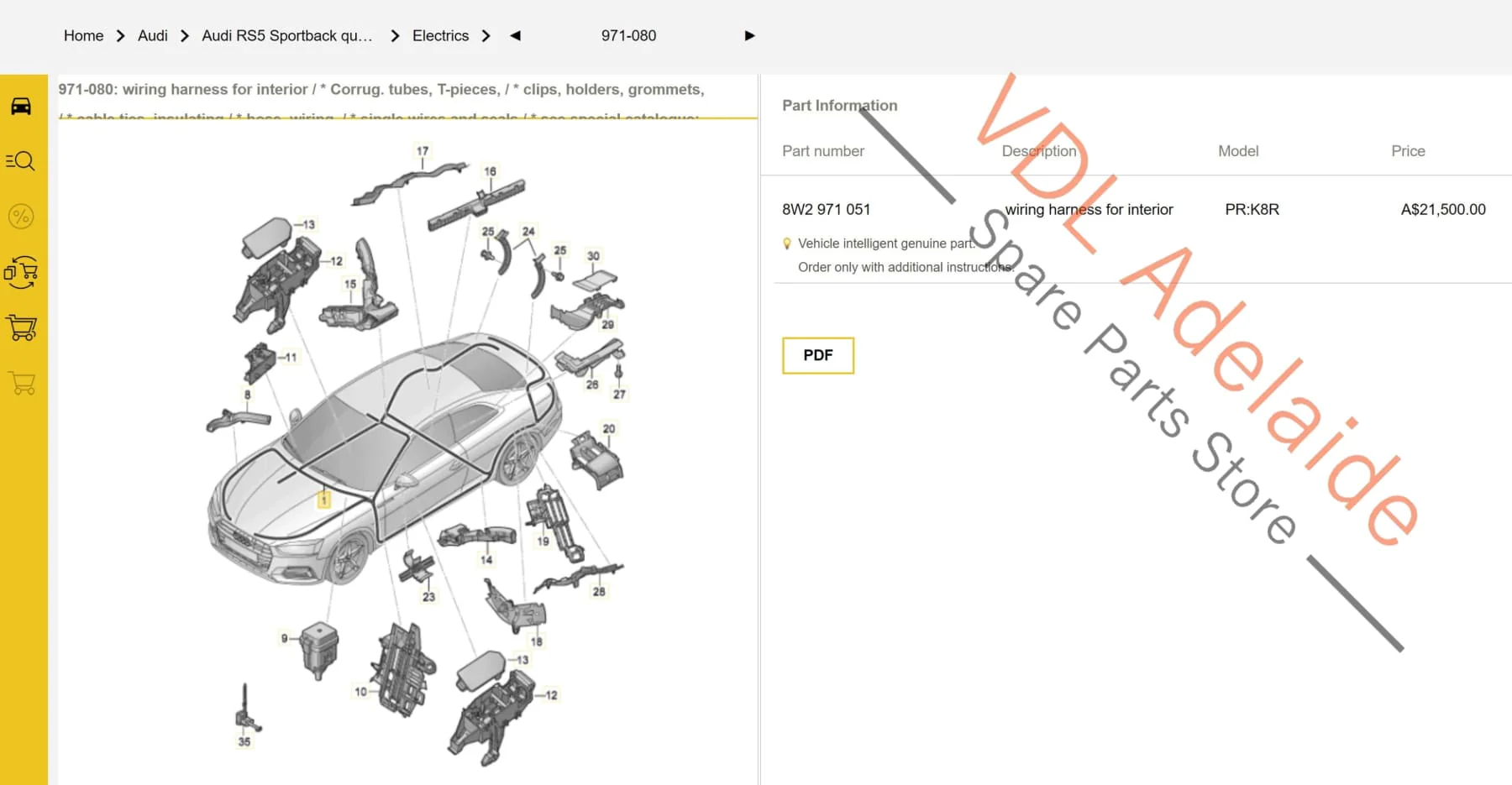Navigate to Home breadcrumb
This screenshot has height=785, width=1512.
84,35
